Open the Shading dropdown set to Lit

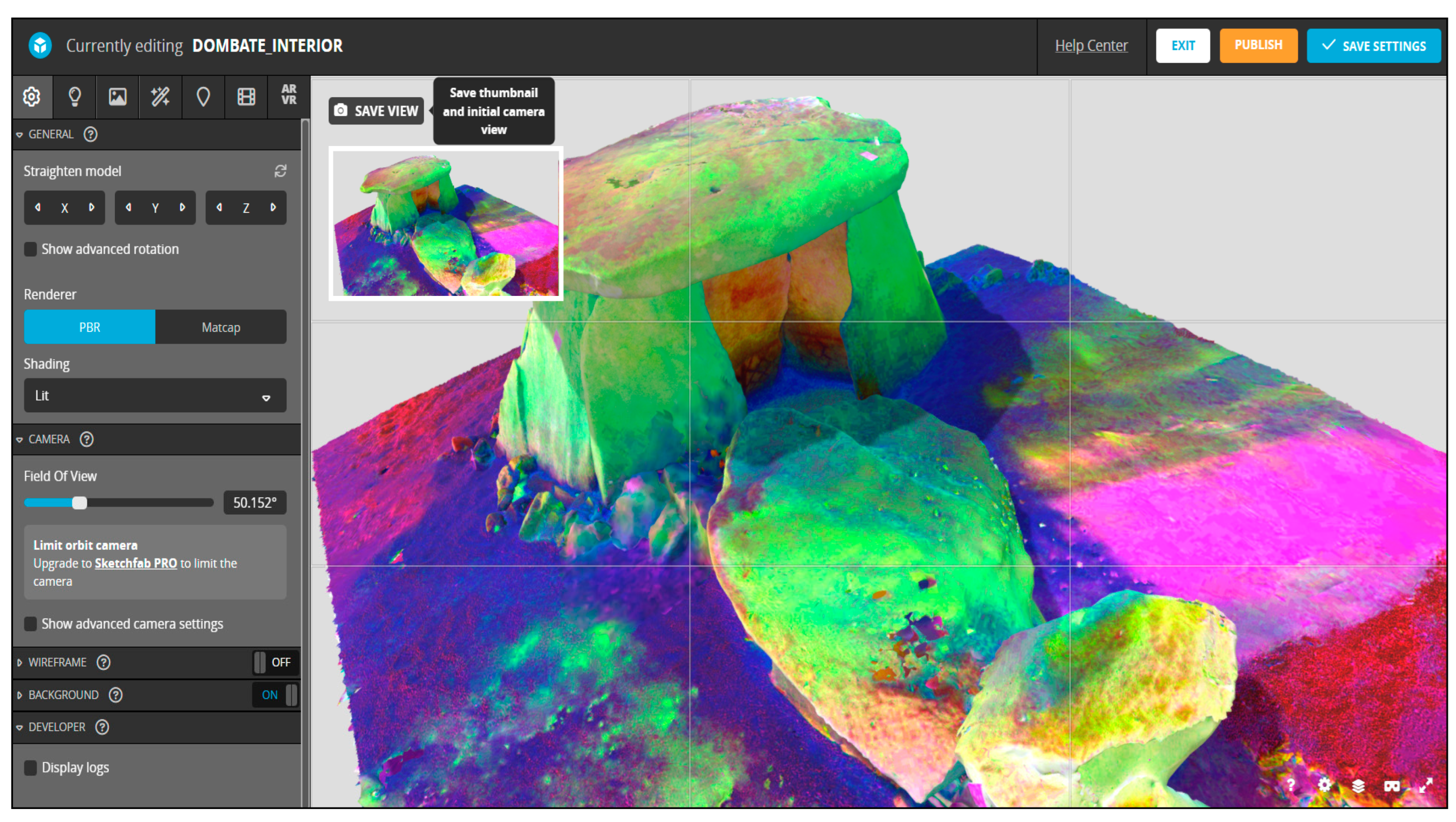(155, 396)
